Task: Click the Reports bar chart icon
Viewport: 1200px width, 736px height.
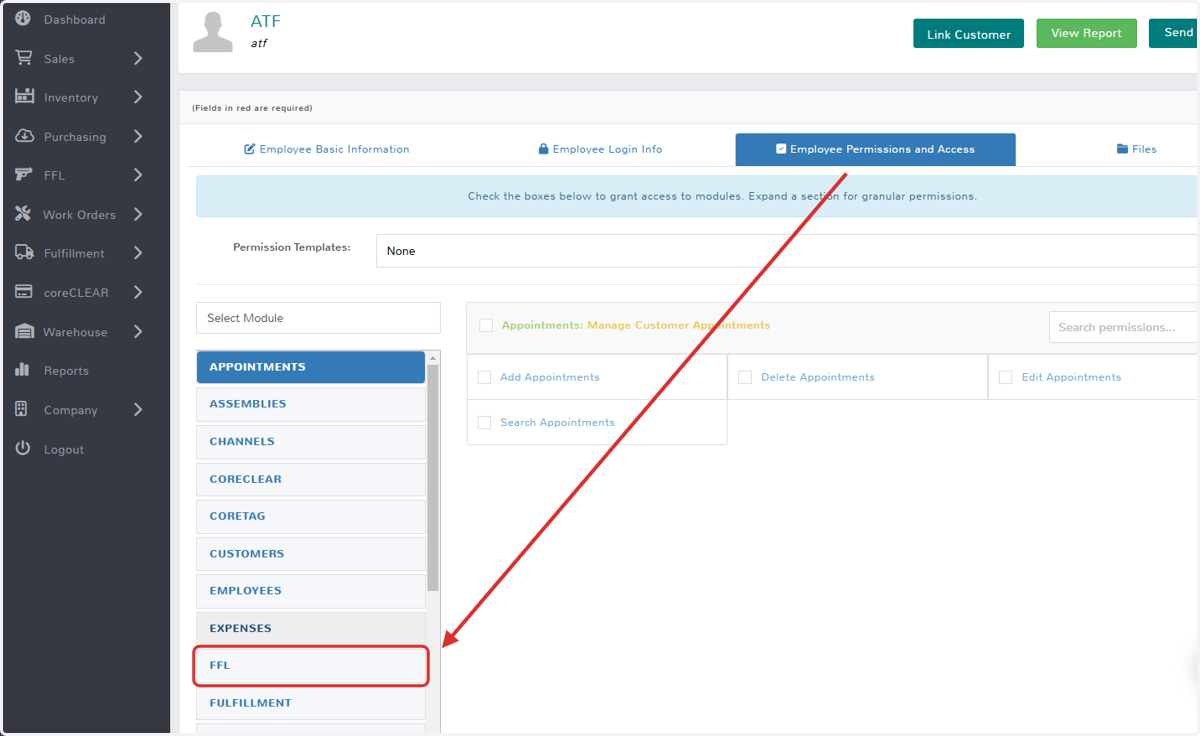Action: pos(23,370)
